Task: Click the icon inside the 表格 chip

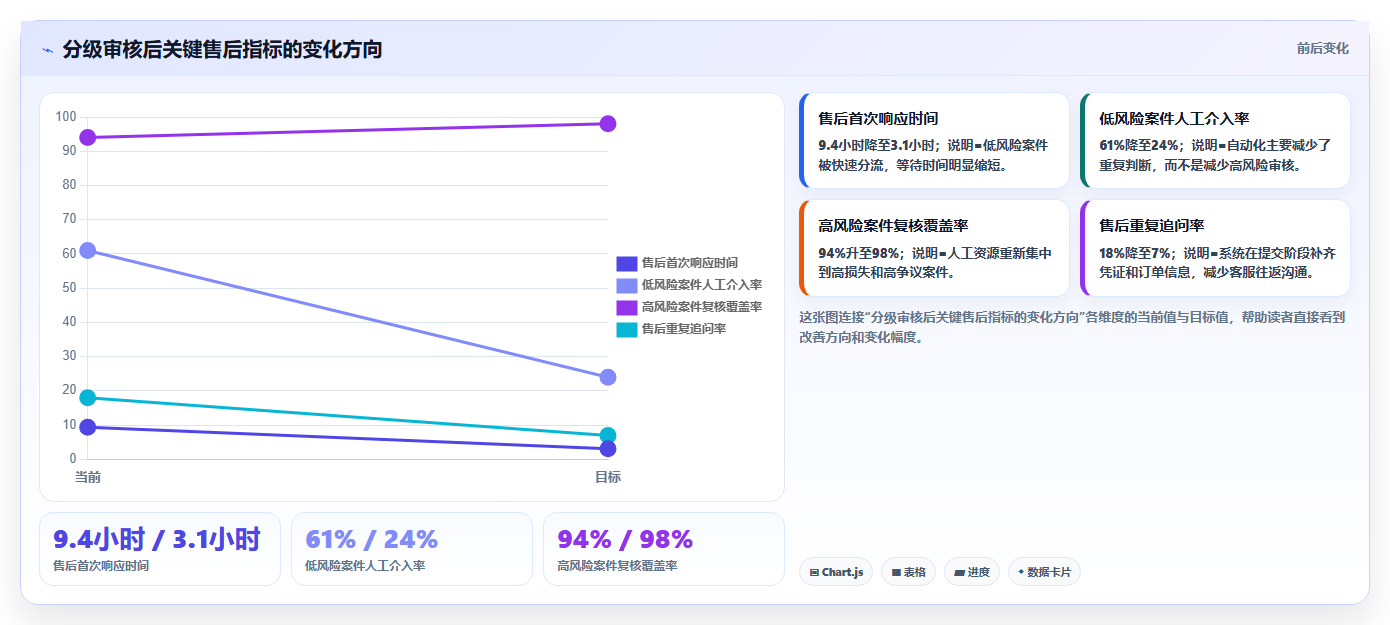Action: coord(896,573)
